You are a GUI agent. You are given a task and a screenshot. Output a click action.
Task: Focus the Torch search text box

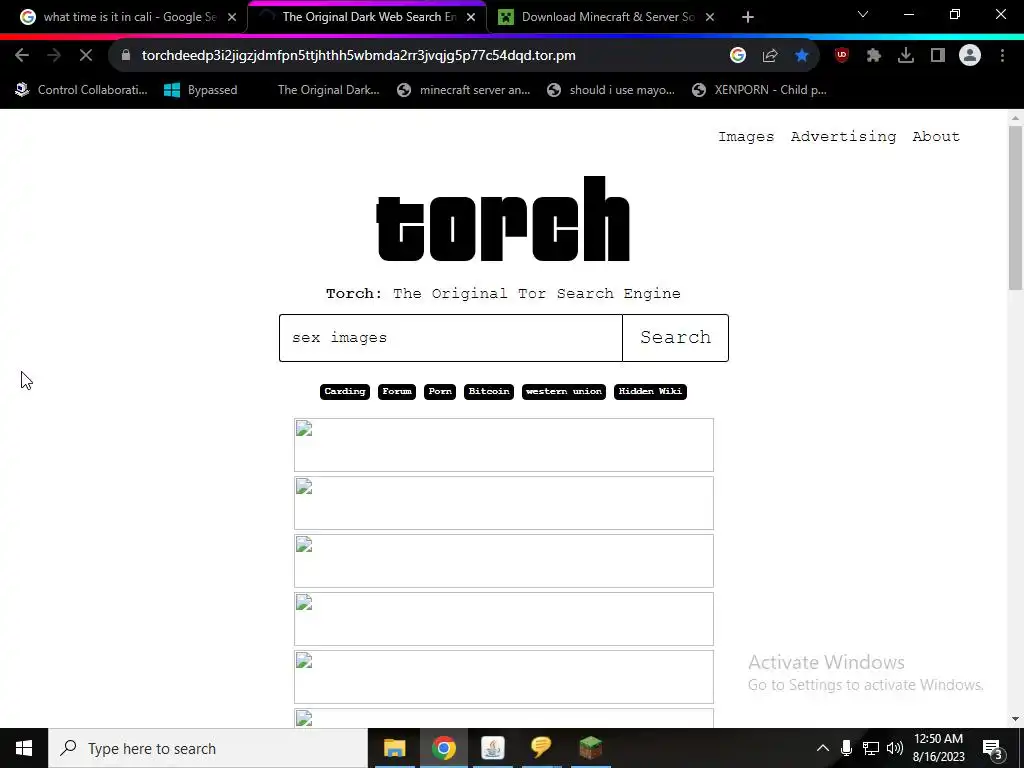click(451, 338)
